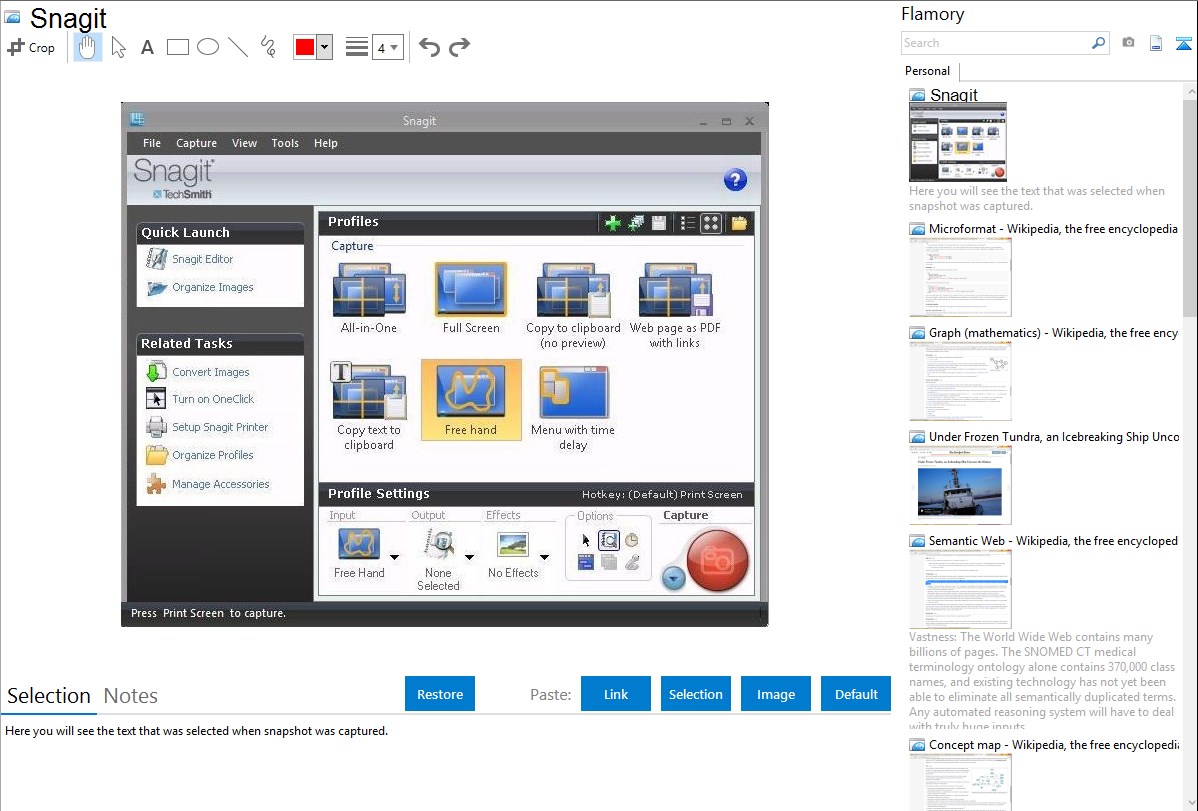
Task: Click the camera snapshot icon
Action: click(1128, 43)
